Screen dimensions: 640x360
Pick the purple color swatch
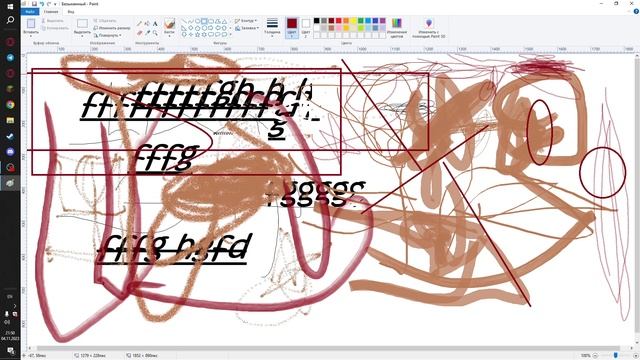[x=382, y=20]
